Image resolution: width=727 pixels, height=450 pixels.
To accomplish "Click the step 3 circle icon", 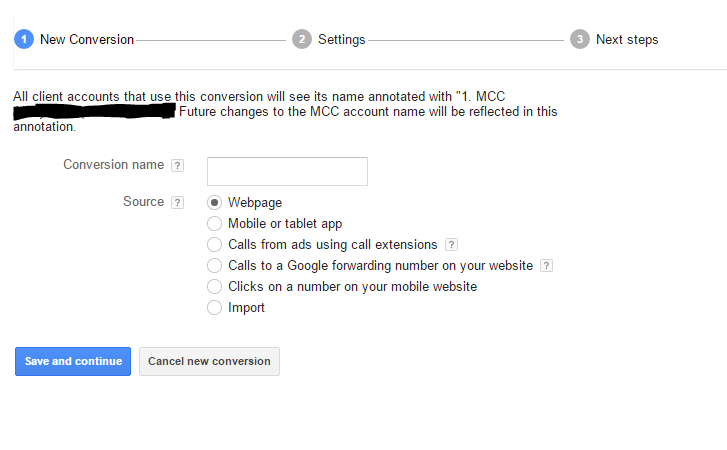I will [579, 39].
